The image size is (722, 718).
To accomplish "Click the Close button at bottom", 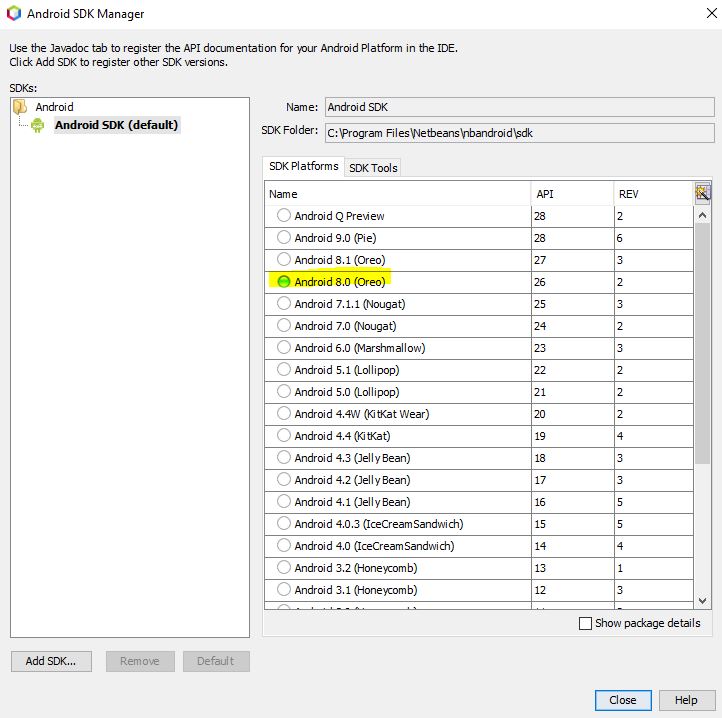I will pos(623,700).
